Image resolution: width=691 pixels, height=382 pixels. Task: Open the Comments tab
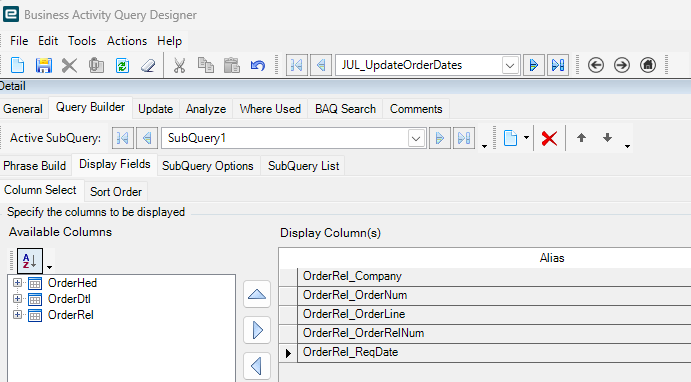point(416,109)
